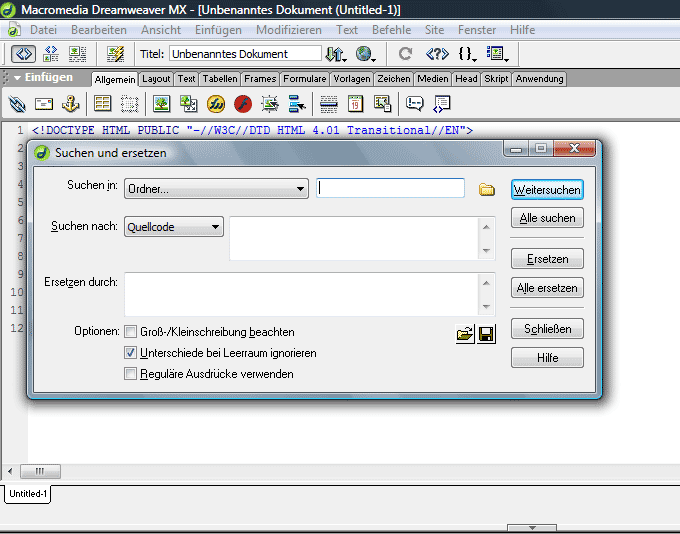This screenshot has width=680, height=534.
Task: Open Code Navigation braces menu
Action: click(467, 54)
